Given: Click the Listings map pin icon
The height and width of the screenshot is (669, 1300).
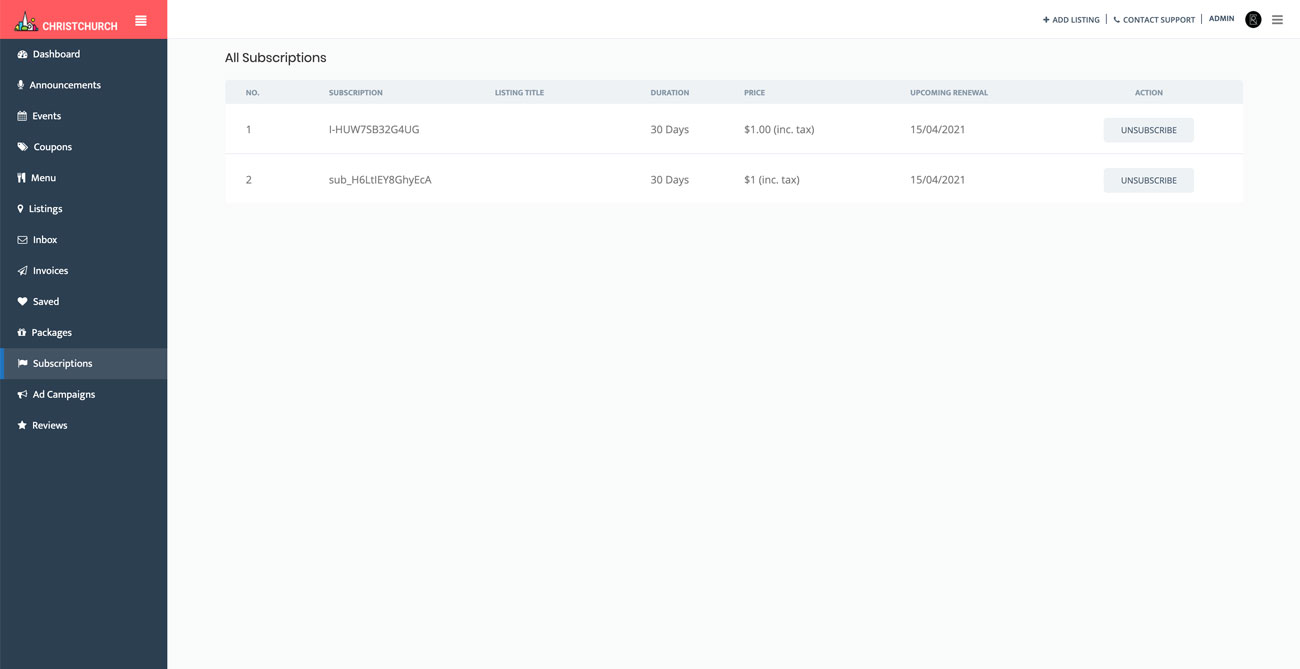Looking at the screenshot, I should (20, 209).
